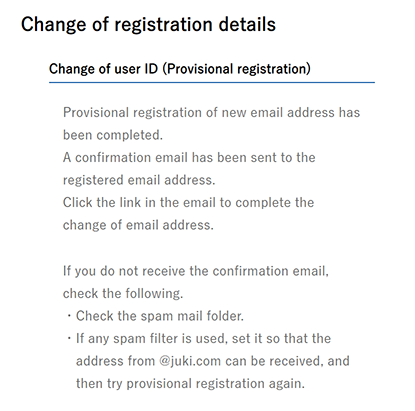Viewport: 415px width, 411px height.
Task: Click the line starting "Click the link in"
Action: (188, 203)
